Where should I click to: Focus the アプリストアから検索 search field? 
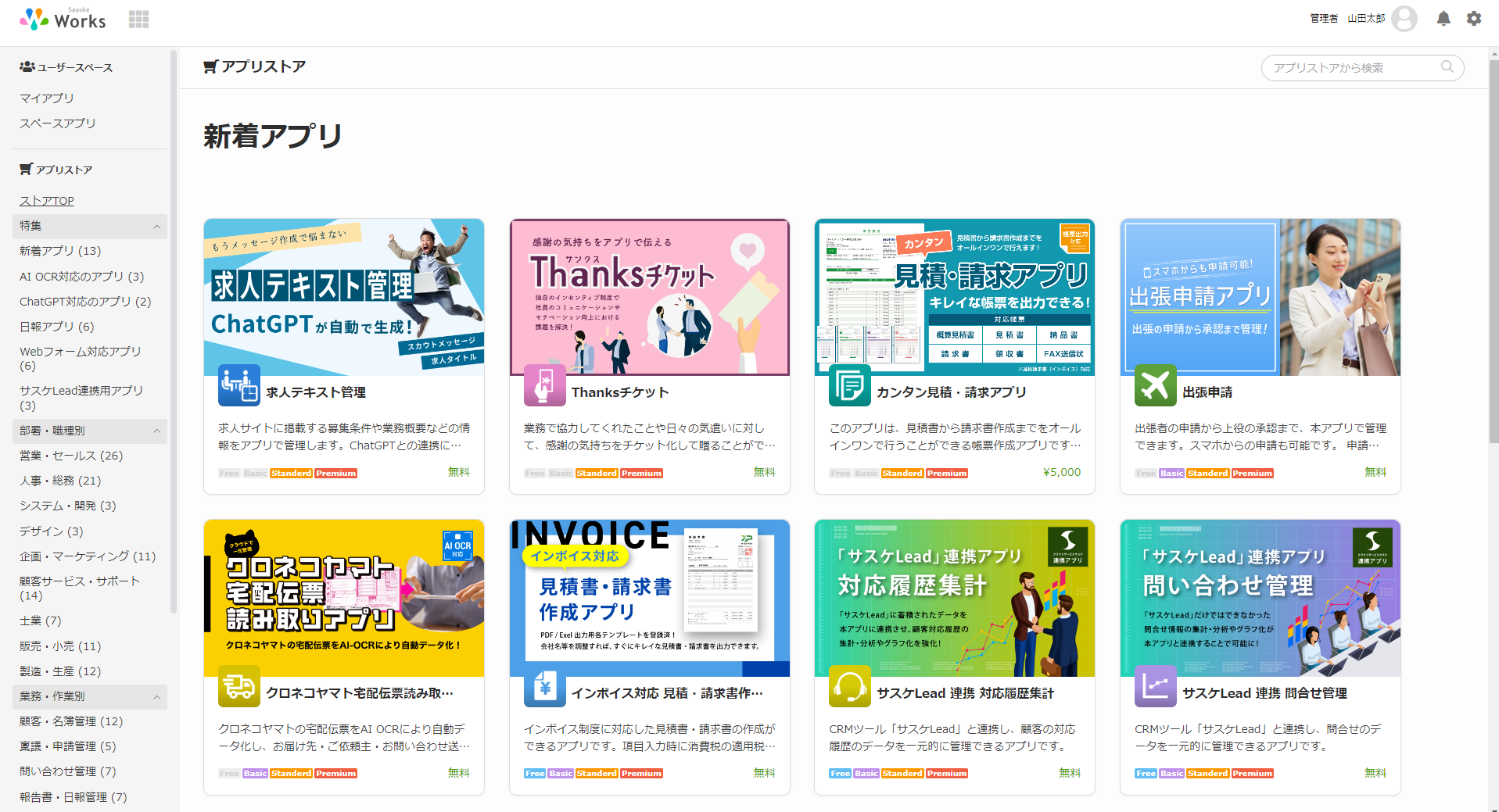pos(1362,68)
